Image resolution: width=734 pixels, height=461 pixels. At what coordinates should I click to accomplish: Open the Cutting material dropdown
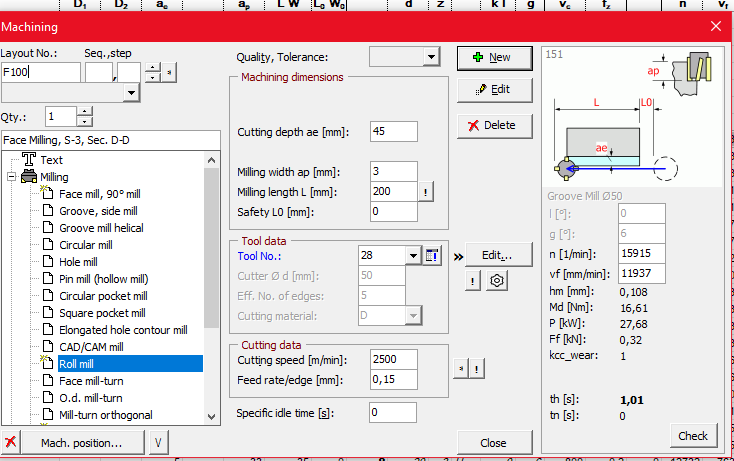[413, 315]
